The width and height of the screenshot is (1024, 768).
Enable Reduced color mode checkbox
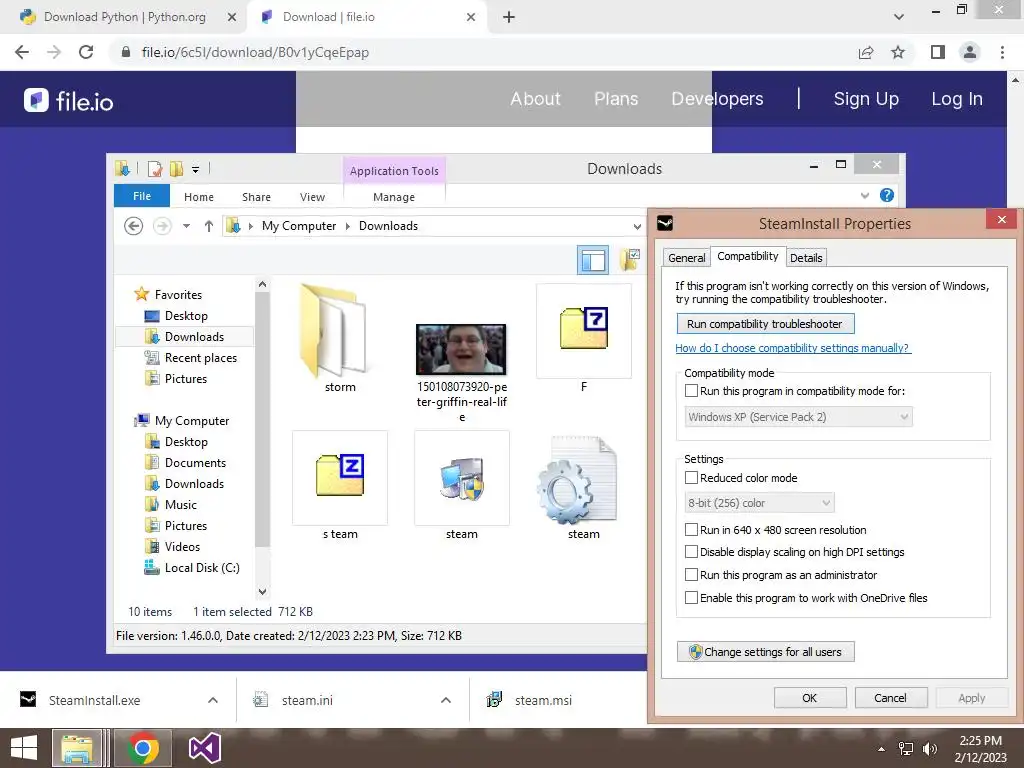point(691,477)
